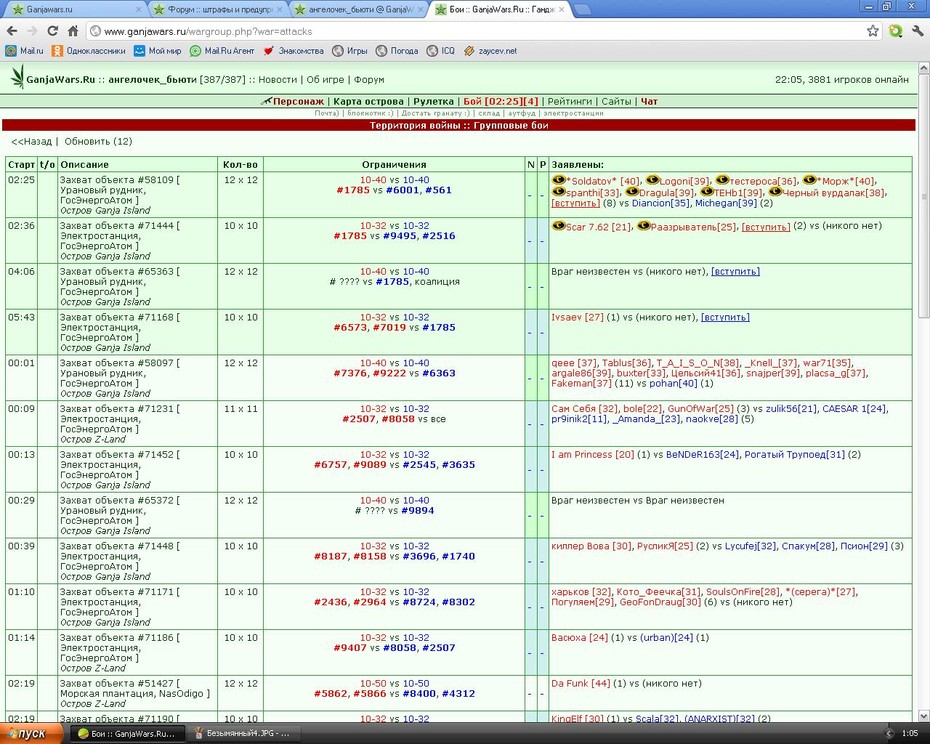Open the Одноклассники bookmark
The image size is (930, 744).
89,51
